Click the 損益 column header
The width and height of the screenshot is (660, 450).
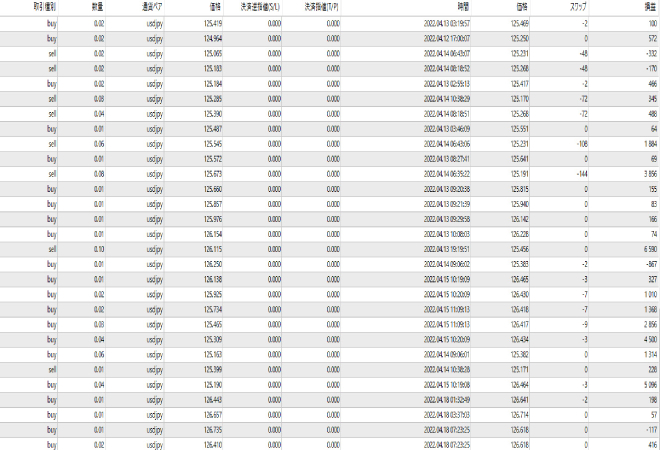(651, 7)
